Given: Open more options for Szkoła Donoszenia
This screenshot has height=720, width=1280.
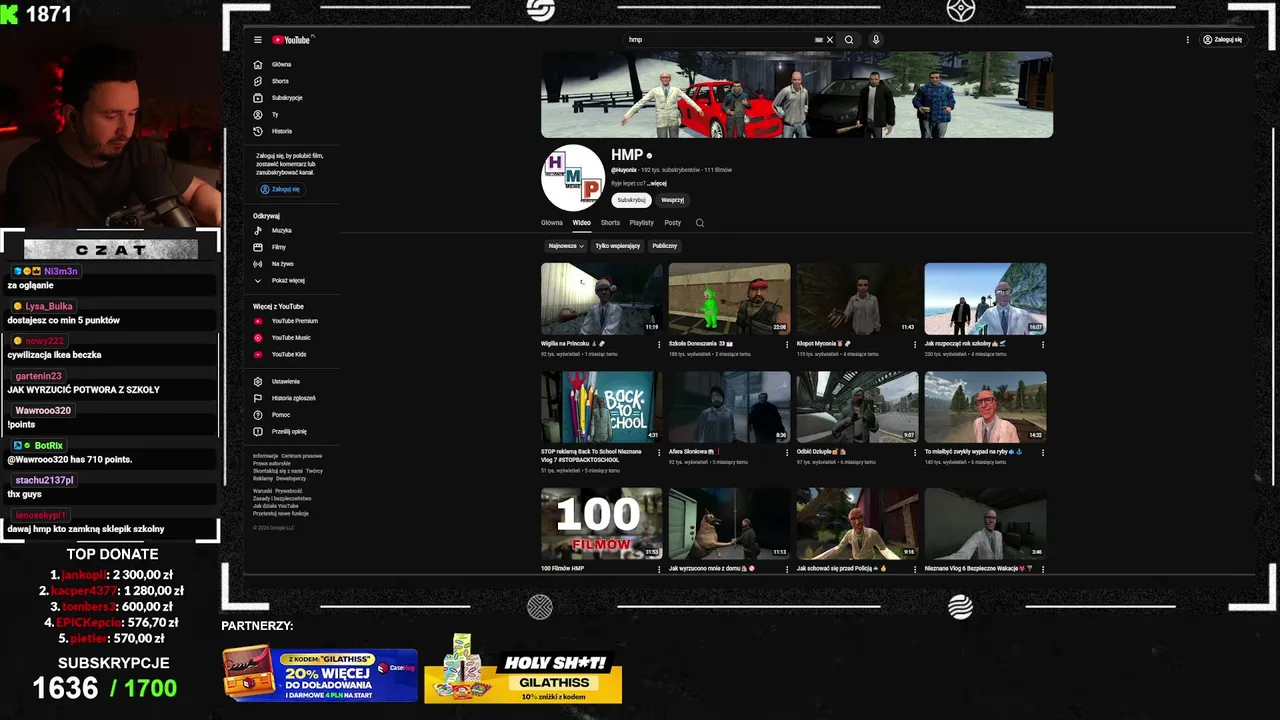Looking at the screenshot, I should (787, 344).
